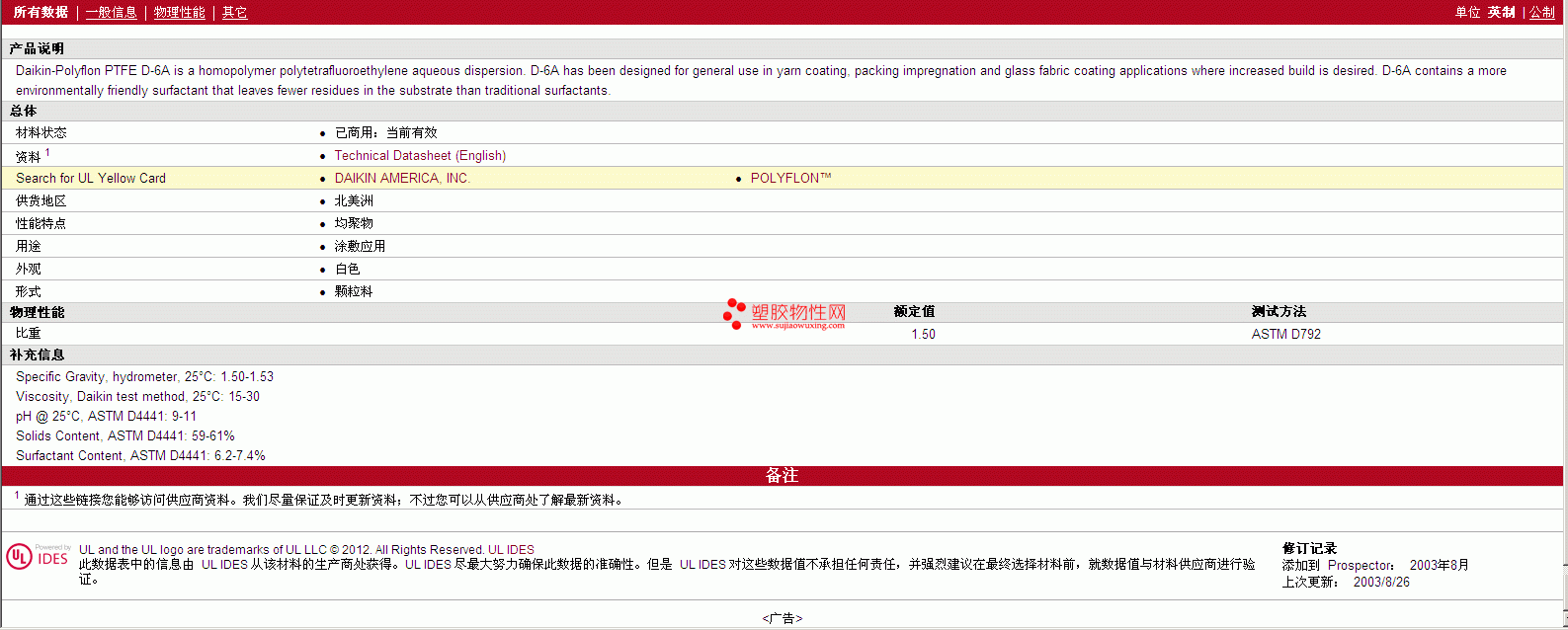Click the UL trademark copyright 2012 line

[306, 550]
